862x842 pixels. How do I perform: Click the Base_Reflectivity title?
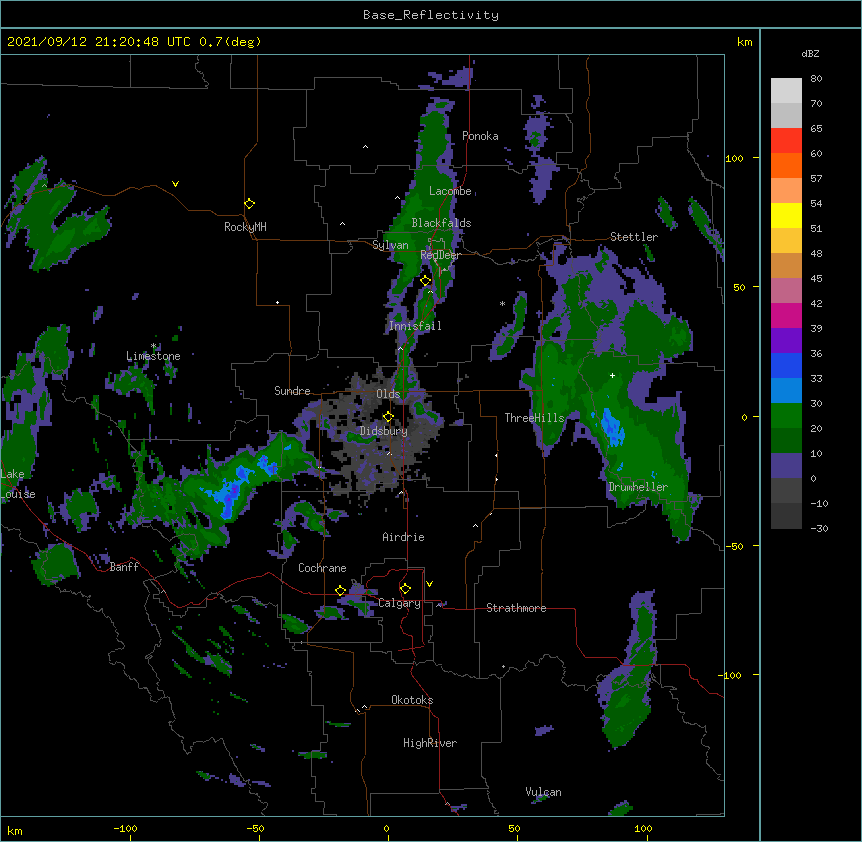[x=431, y=15]
